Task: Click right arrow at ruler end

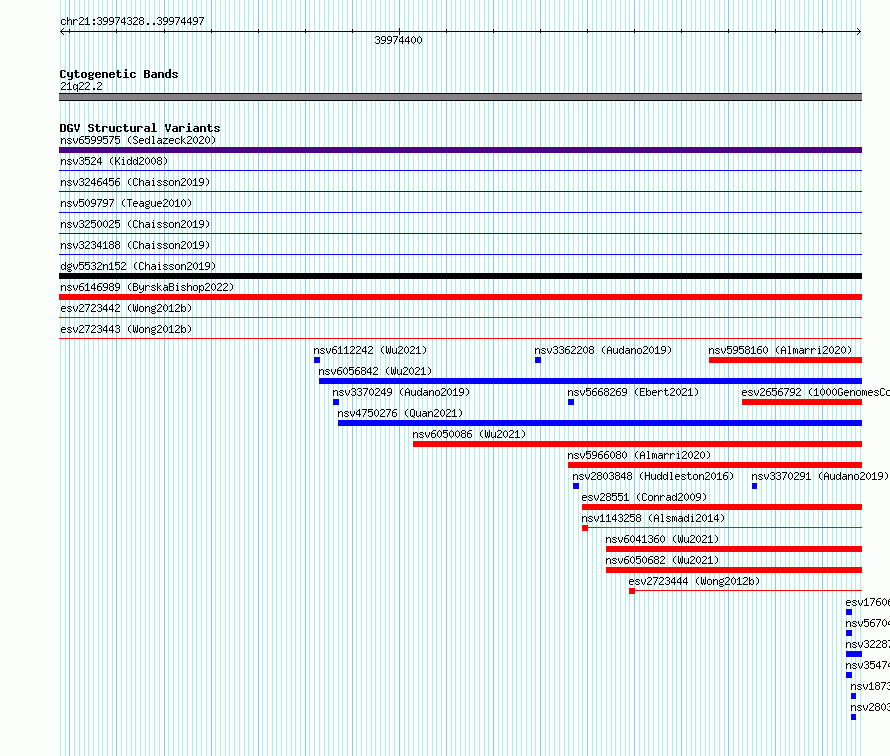Action: point(859,31)
